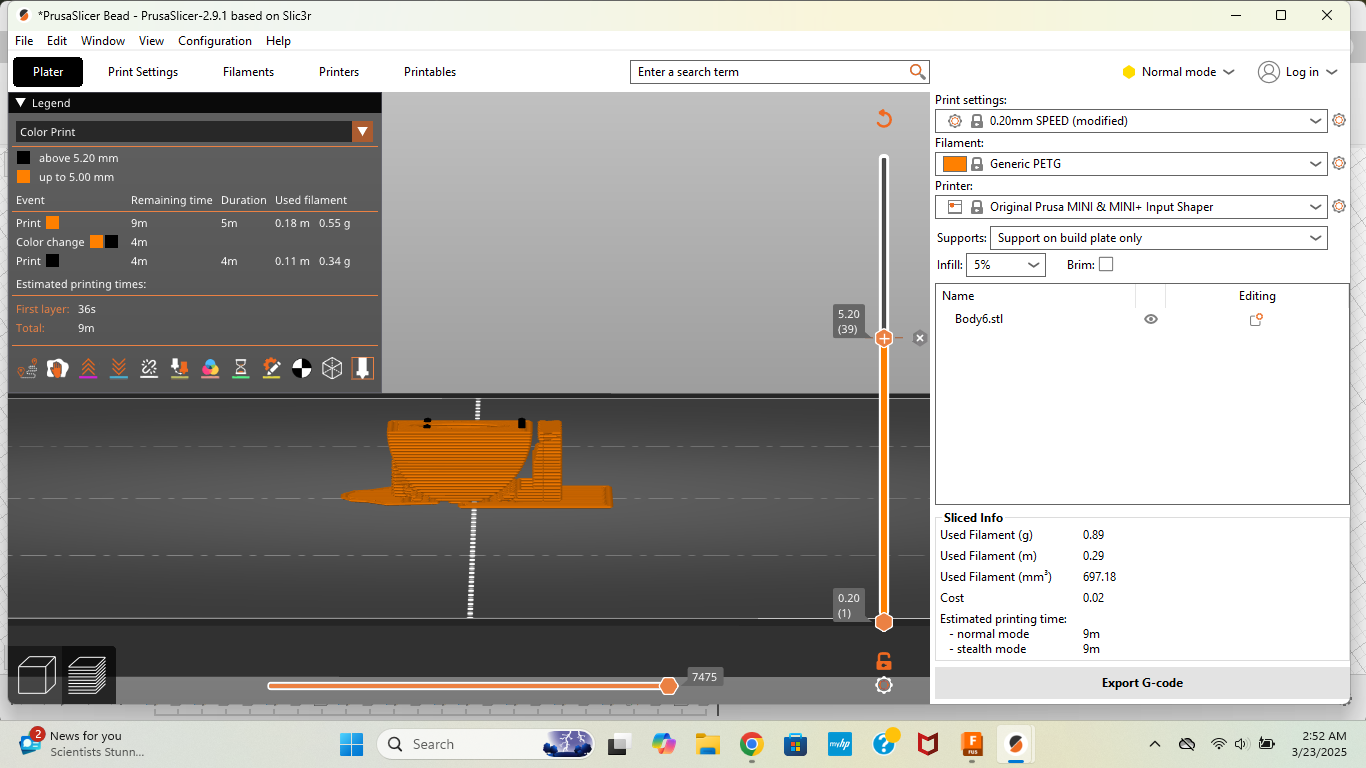Click Export G-code button
The height and width of the screenshot is (768, 1366).
click(1142, 683)
